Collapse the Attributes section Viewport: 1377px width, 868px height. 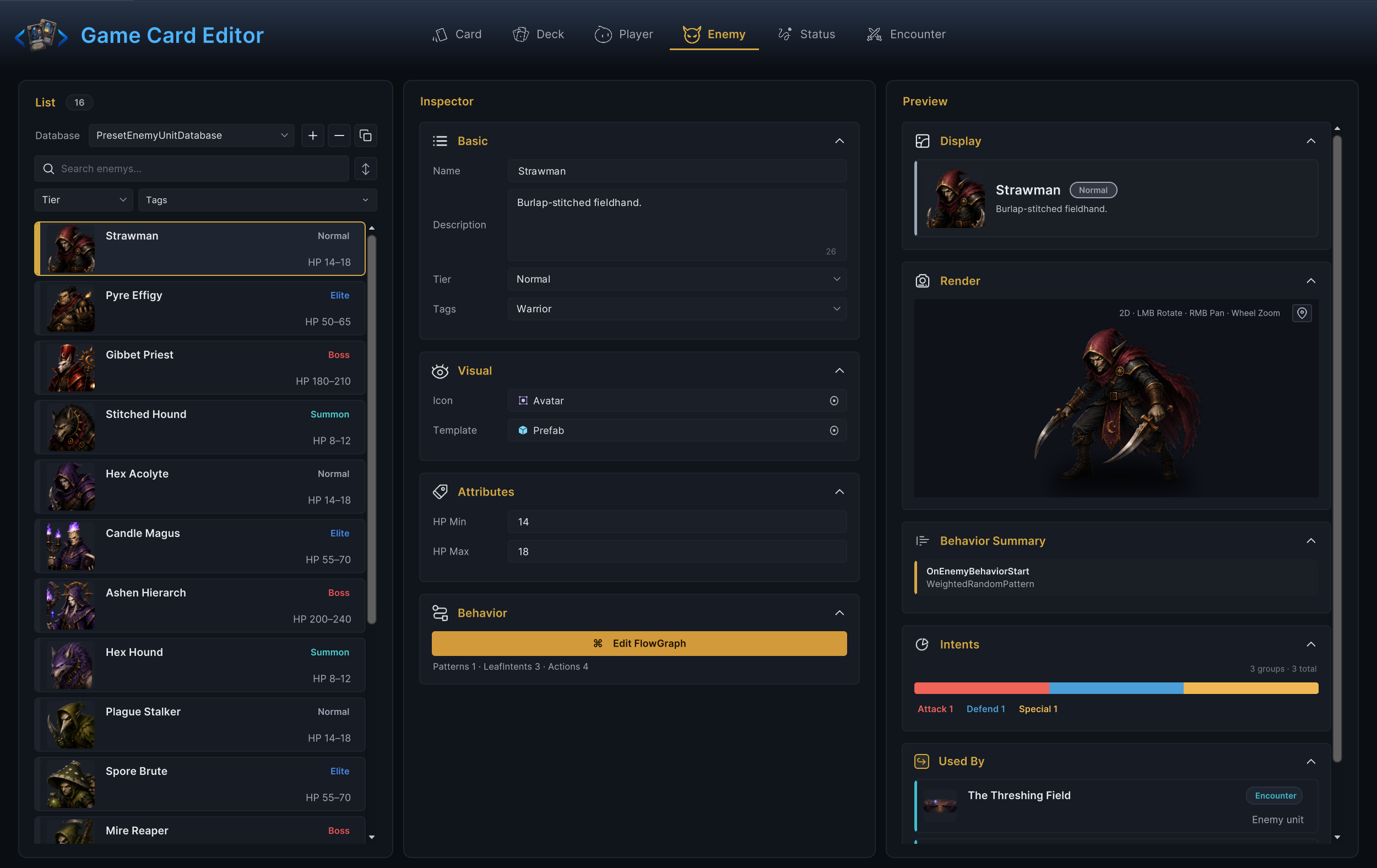click(839, 492)
